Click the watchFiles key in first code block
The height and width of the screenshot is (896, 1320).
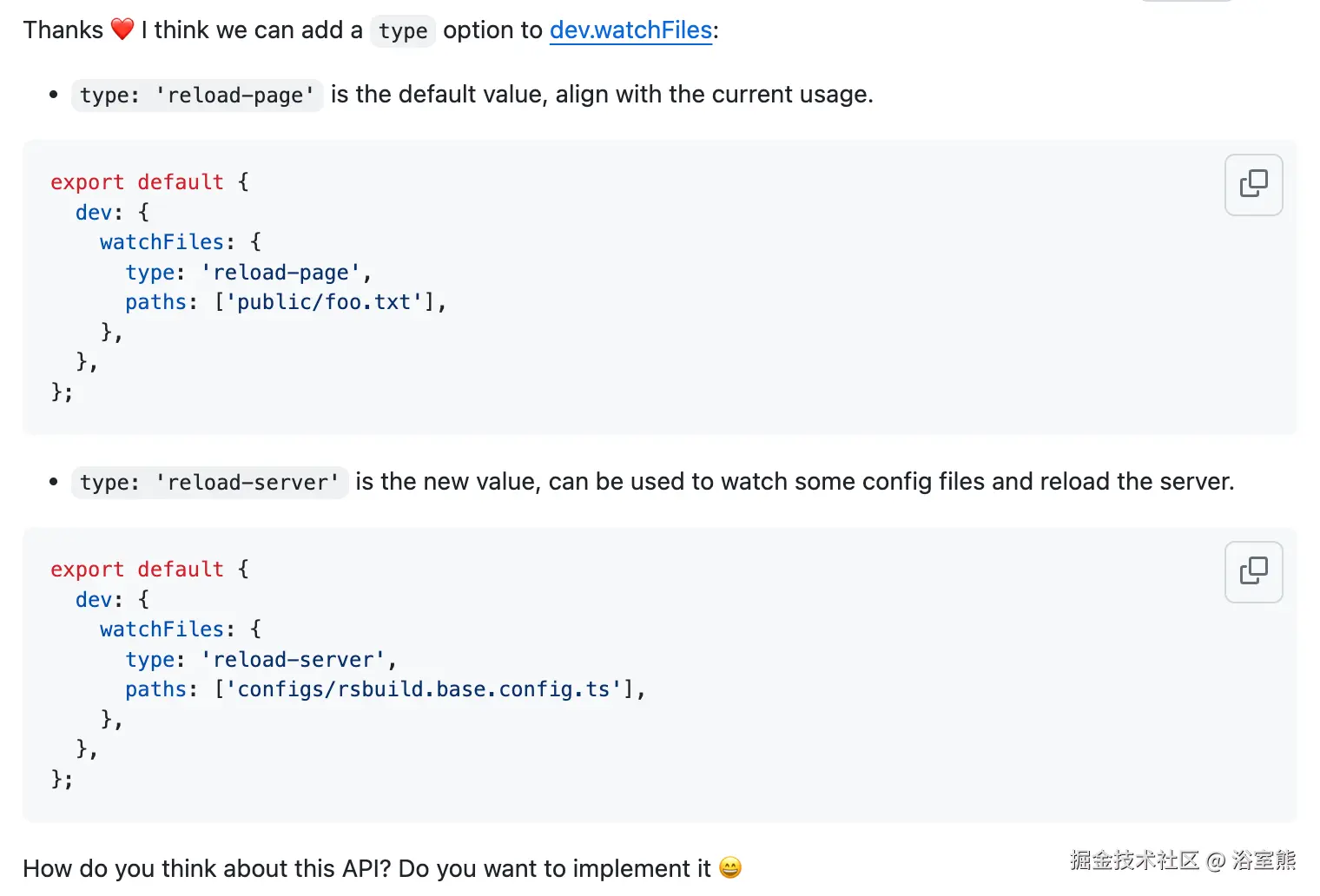click(x=162, y=242)
